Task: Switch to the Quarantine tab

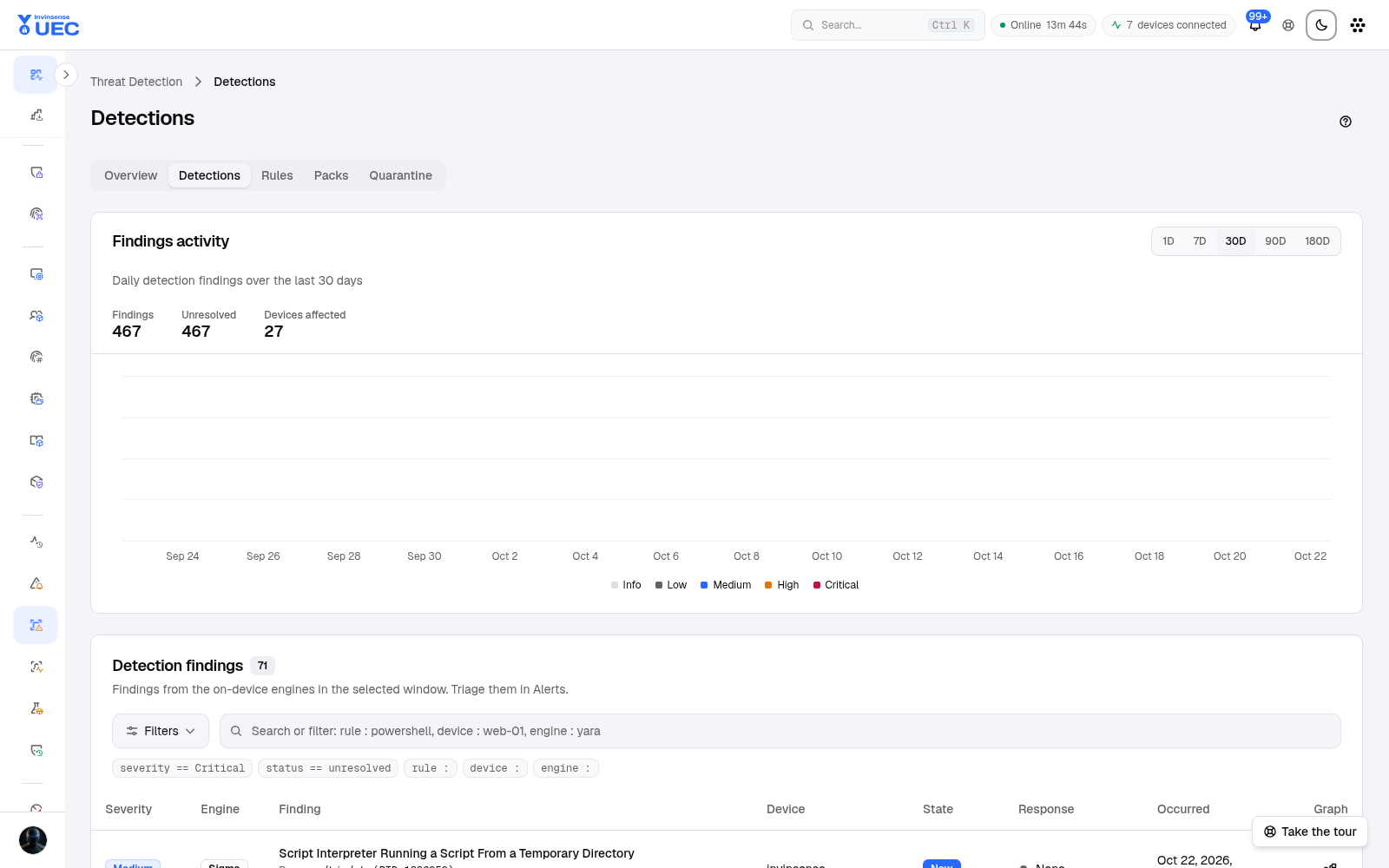Action: tap(400, 175)
